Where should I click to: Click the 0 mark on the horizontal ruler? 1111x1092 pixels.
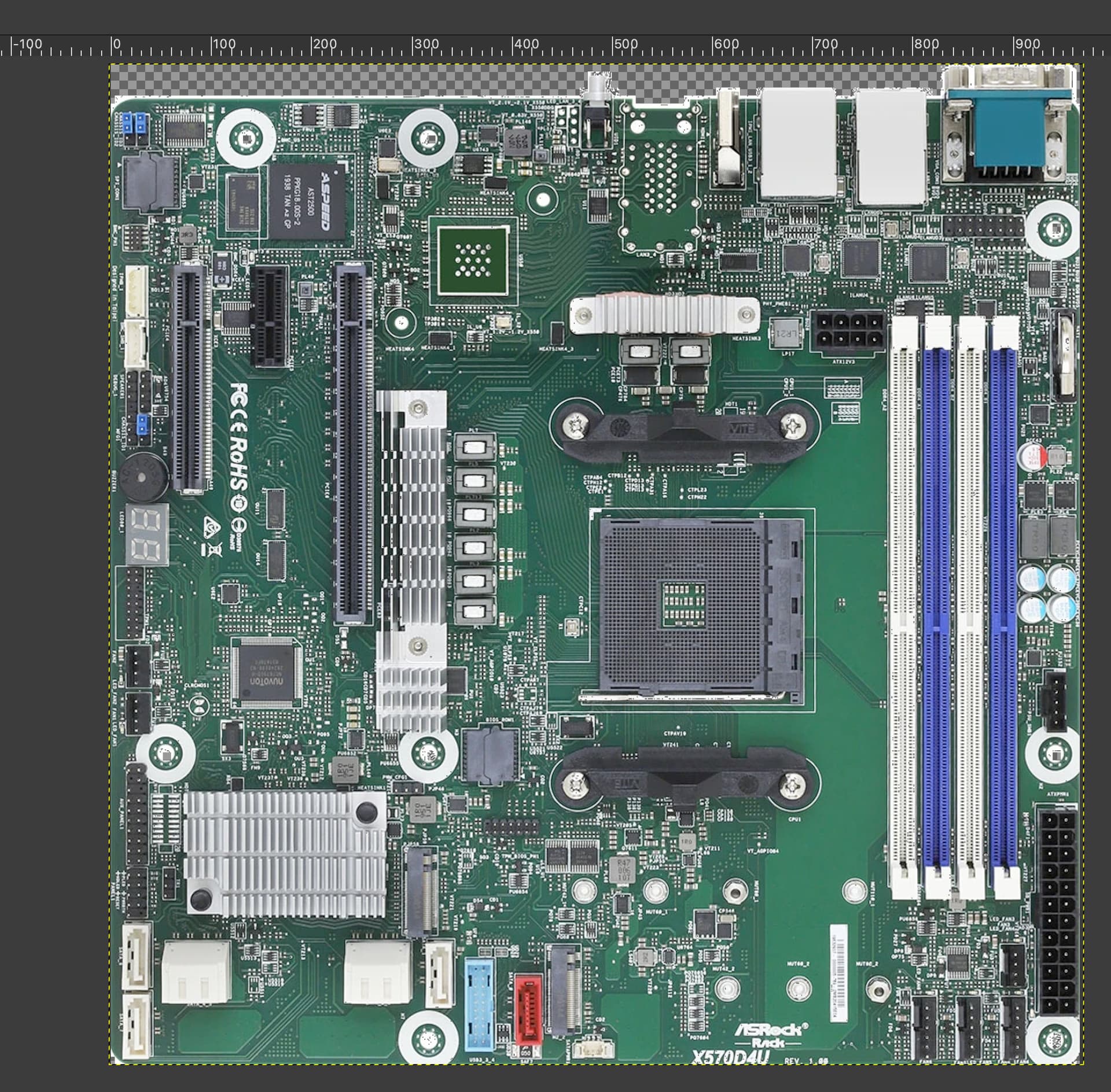pos(116,45)
